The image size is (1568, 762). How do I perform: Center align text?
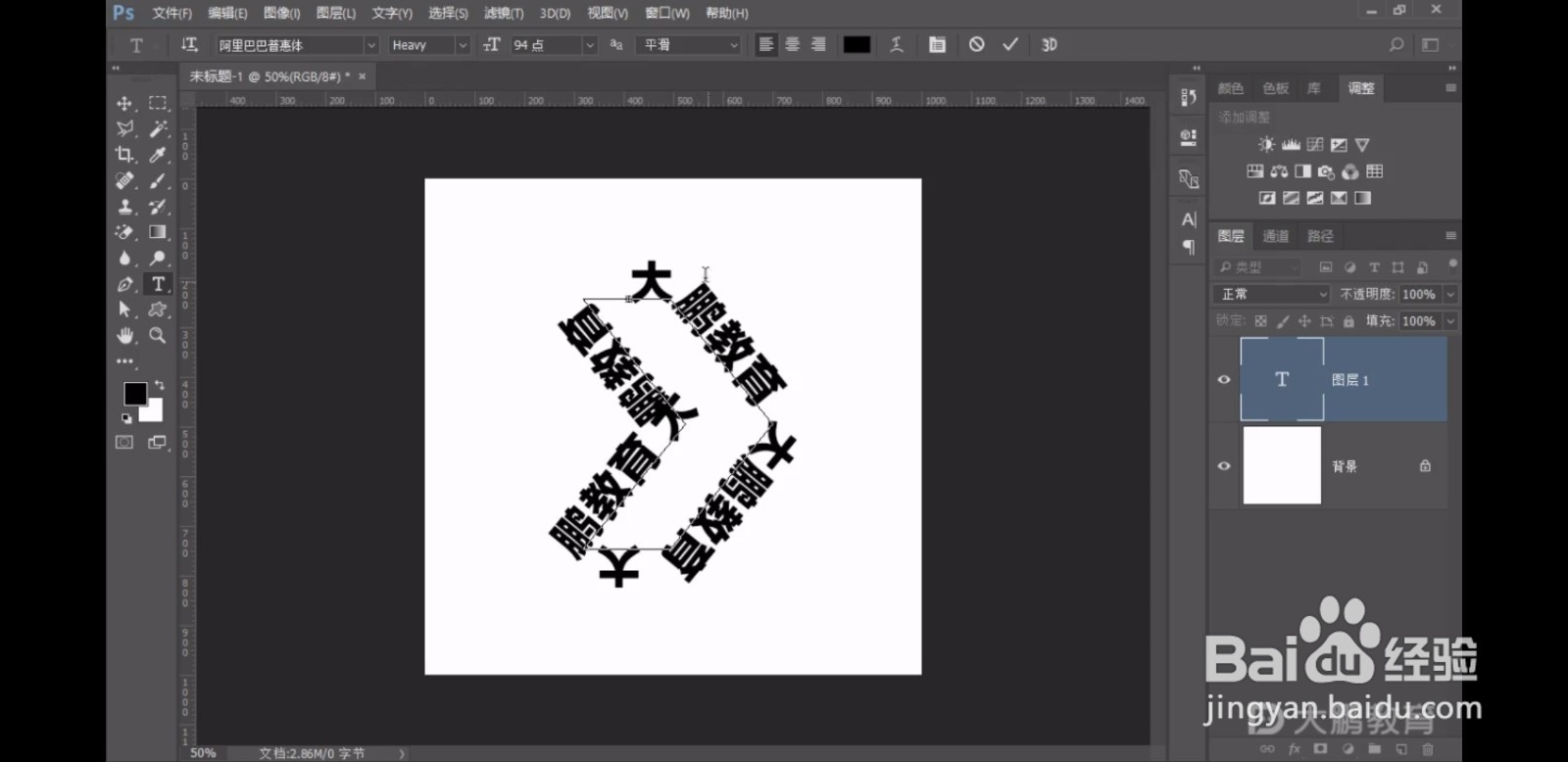coord(792,45)
